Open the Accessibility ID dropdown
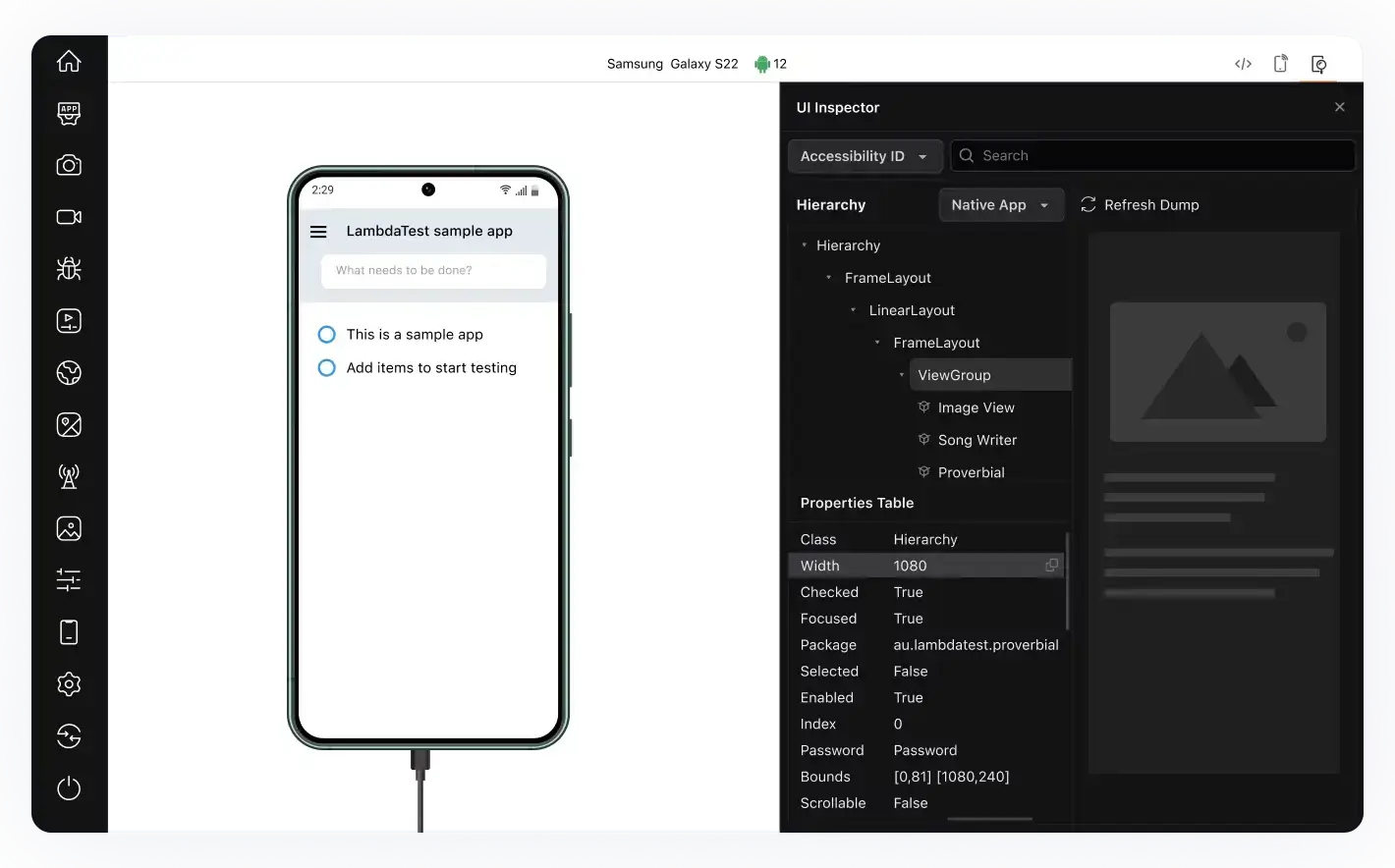The image size is (1395, 868). [865, 155]
